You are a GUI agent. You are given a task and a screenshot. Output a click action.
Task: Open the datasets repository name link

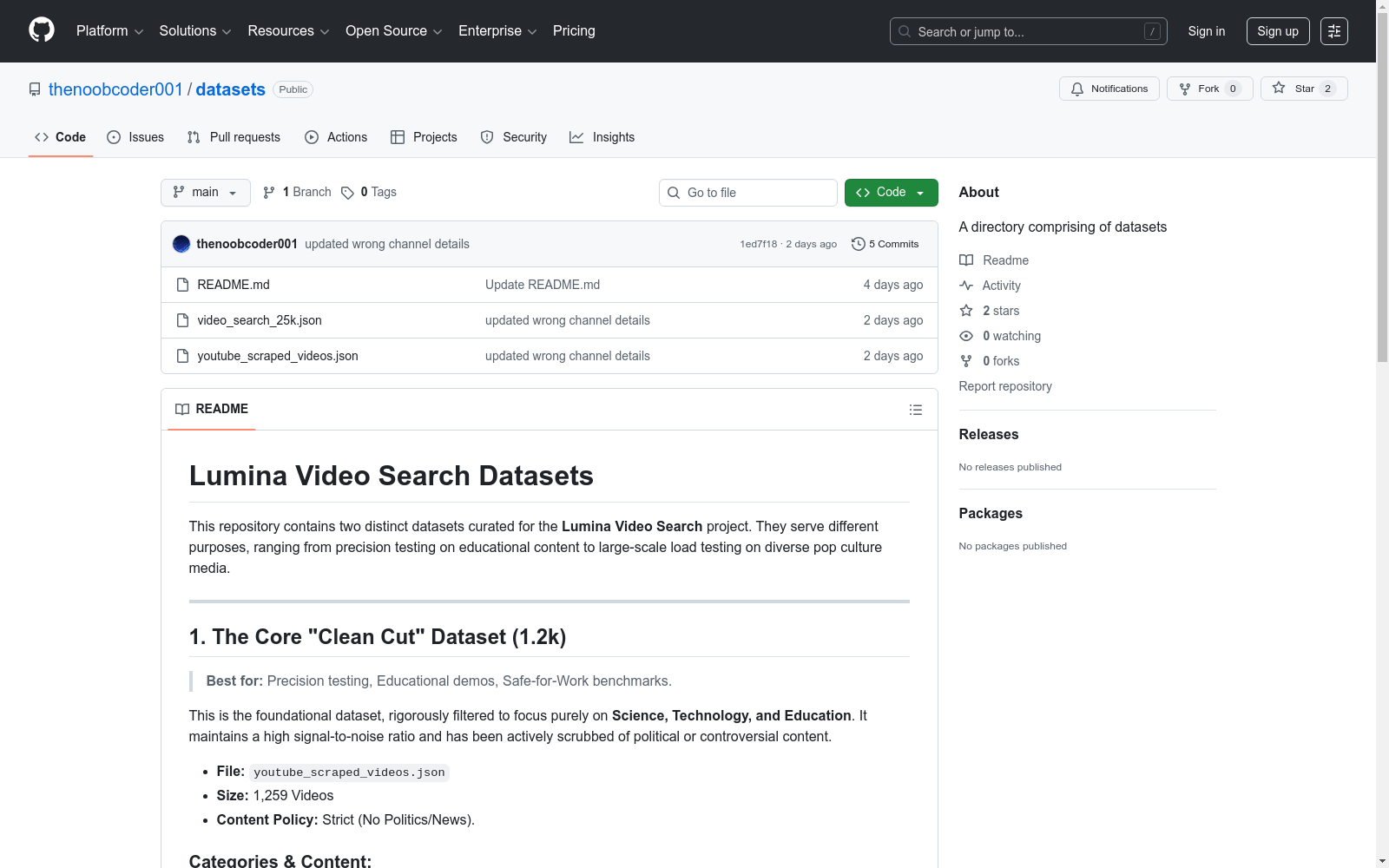[x=231, y=89]
